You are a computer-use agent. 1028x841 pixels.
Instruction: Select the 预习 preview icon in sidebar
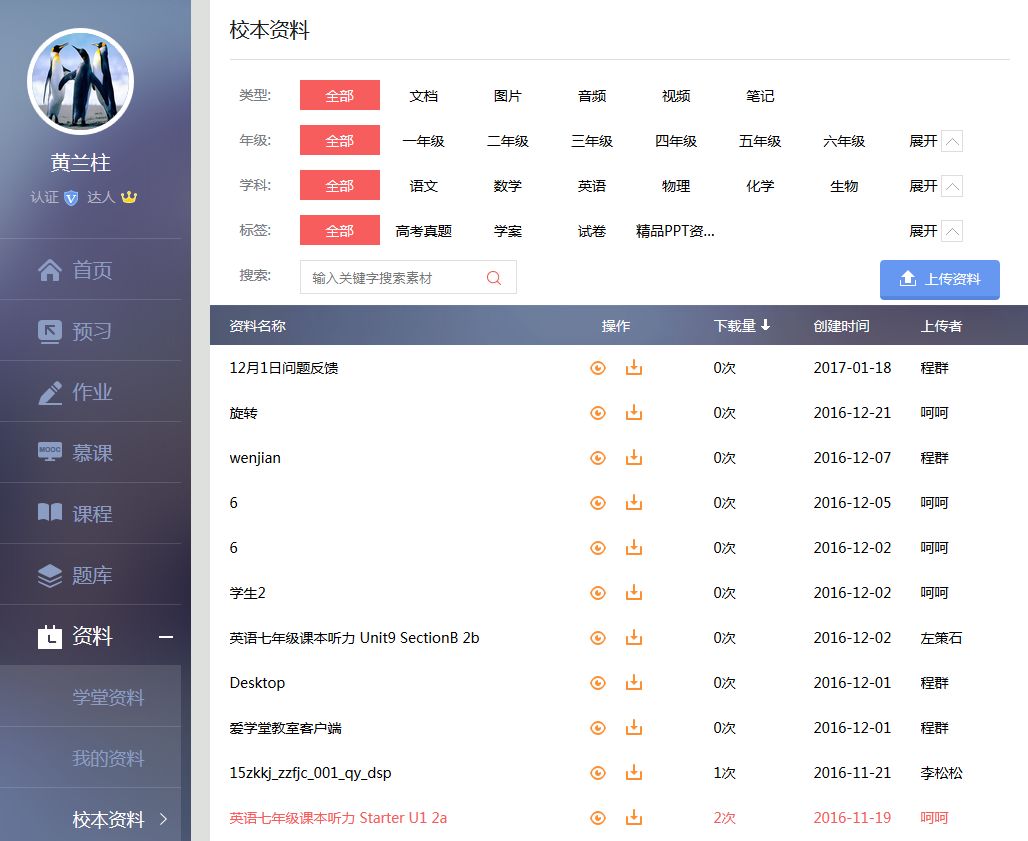pos(48,330)
